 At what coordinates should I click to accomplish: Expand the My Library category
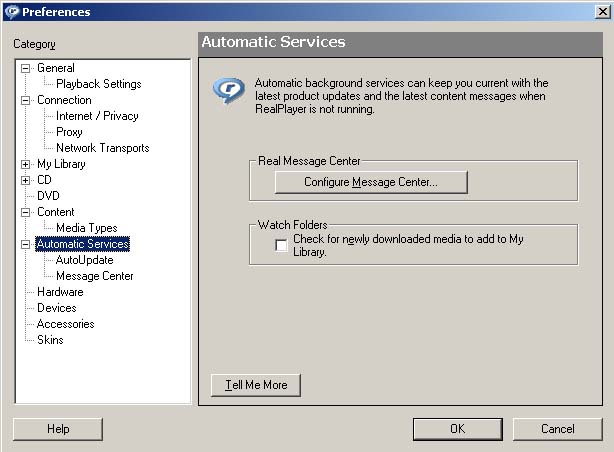coord(26,164)
